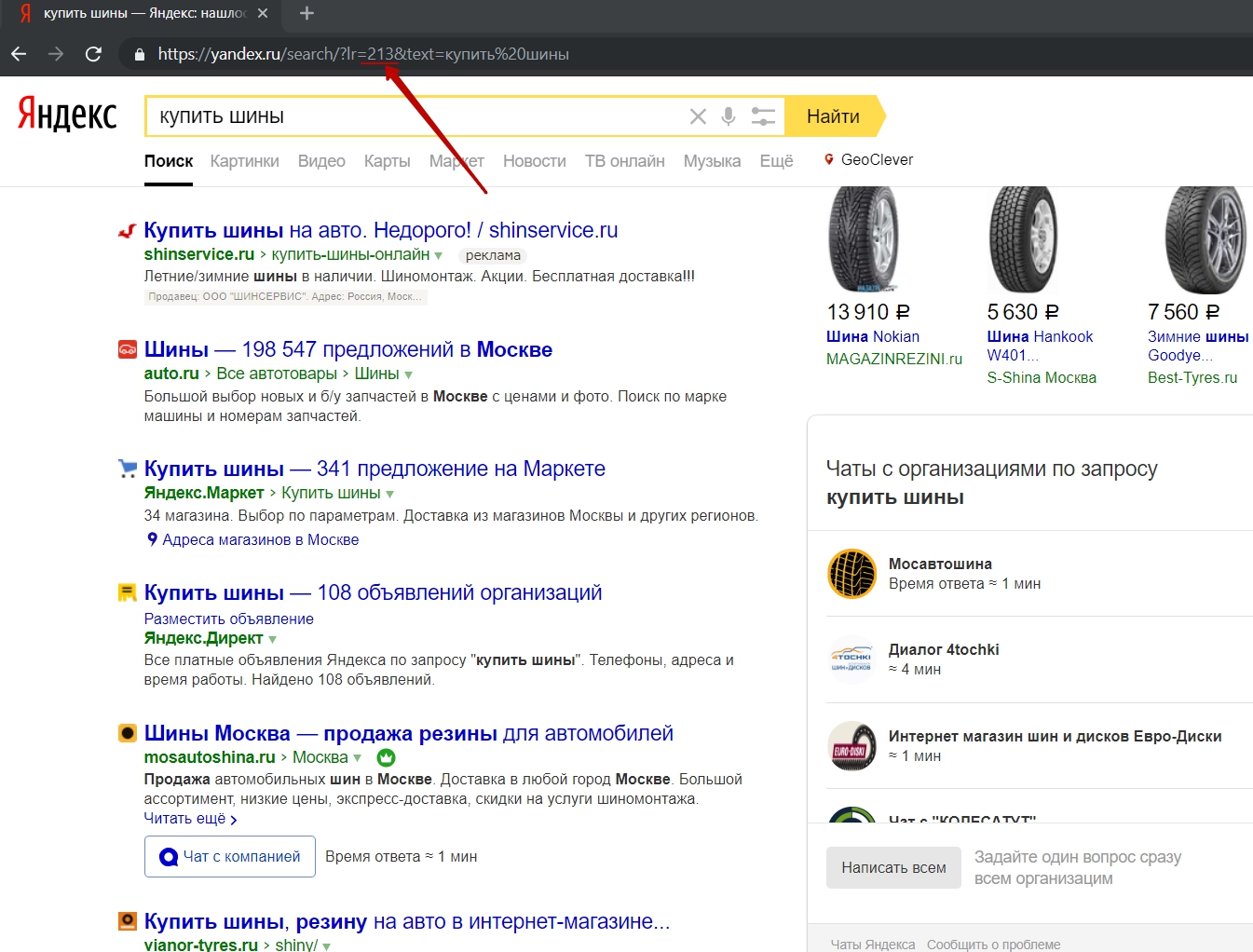Click the Yandex Market cart favicon
The width and height of the screenshot is (1253, 952).
click(128, 469)
